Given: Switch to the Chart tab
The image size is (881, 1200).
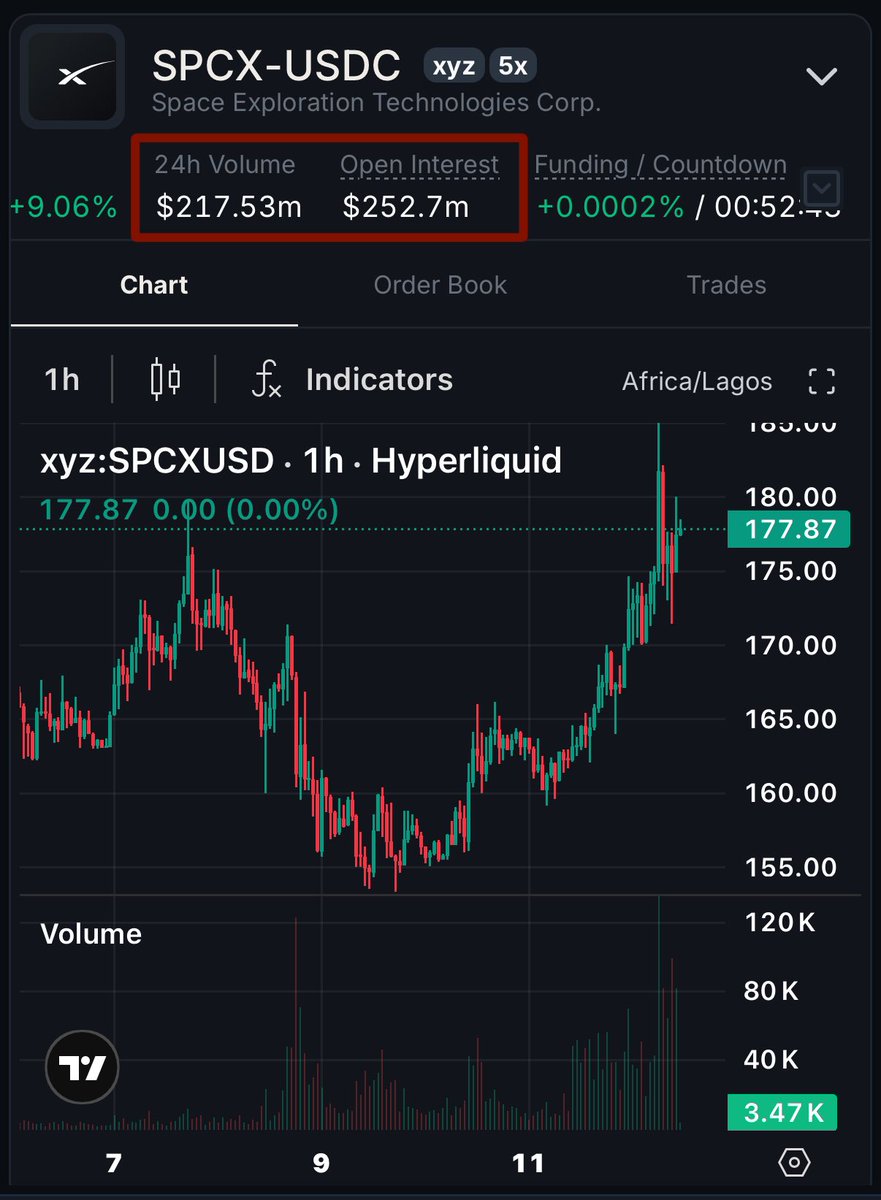Looking at the screenshot, I should [x=154, y=285].
